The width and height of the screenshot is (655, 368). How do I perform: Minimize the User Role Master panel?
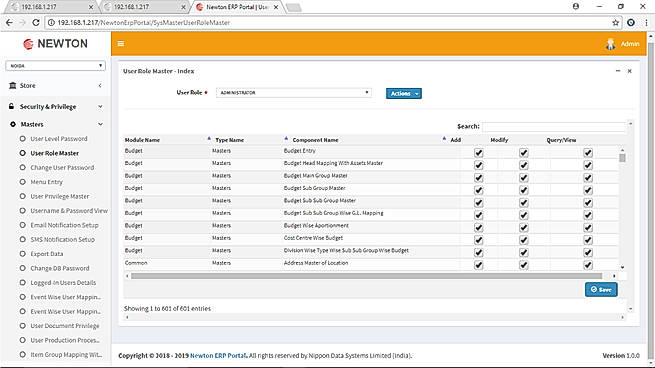(618, 71)
